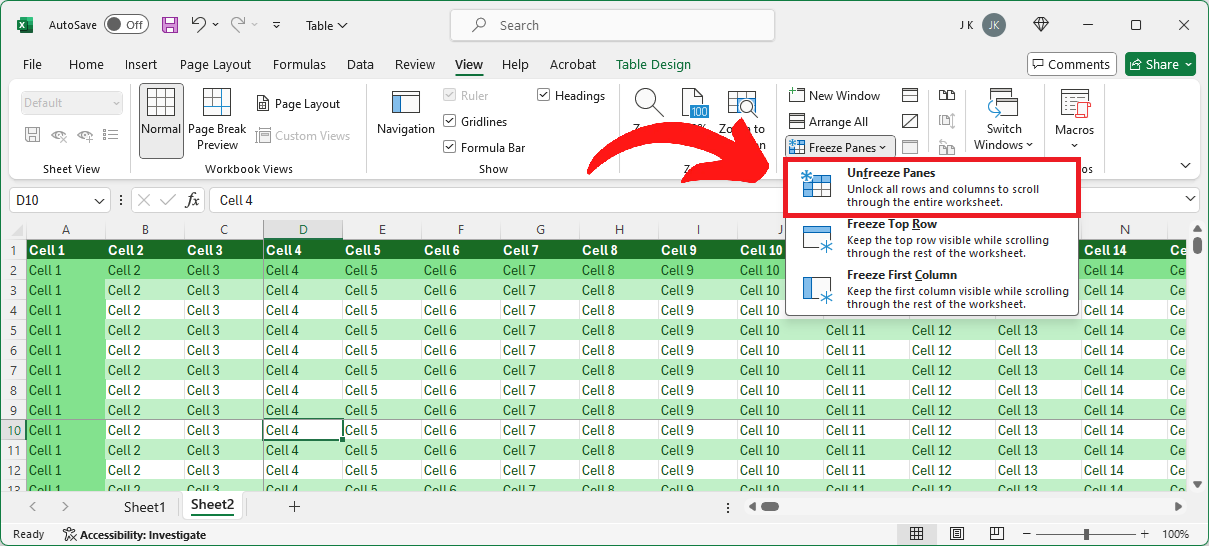This screenshot has width=1209, height=546.
Task: Click the Keep sheet view icon
Action: tap(33, 136)
